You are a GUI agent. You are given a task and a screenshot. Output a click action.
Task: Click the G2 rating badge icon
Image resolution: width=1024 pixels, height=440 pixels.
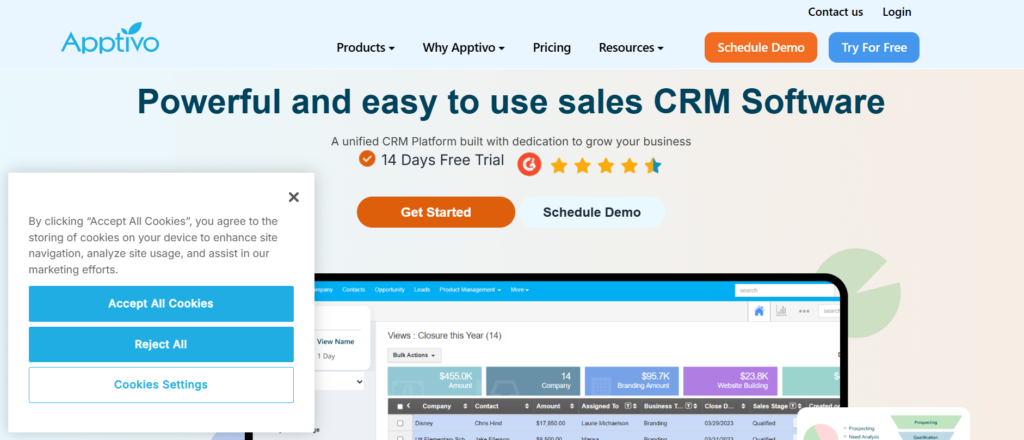[529, 164]
